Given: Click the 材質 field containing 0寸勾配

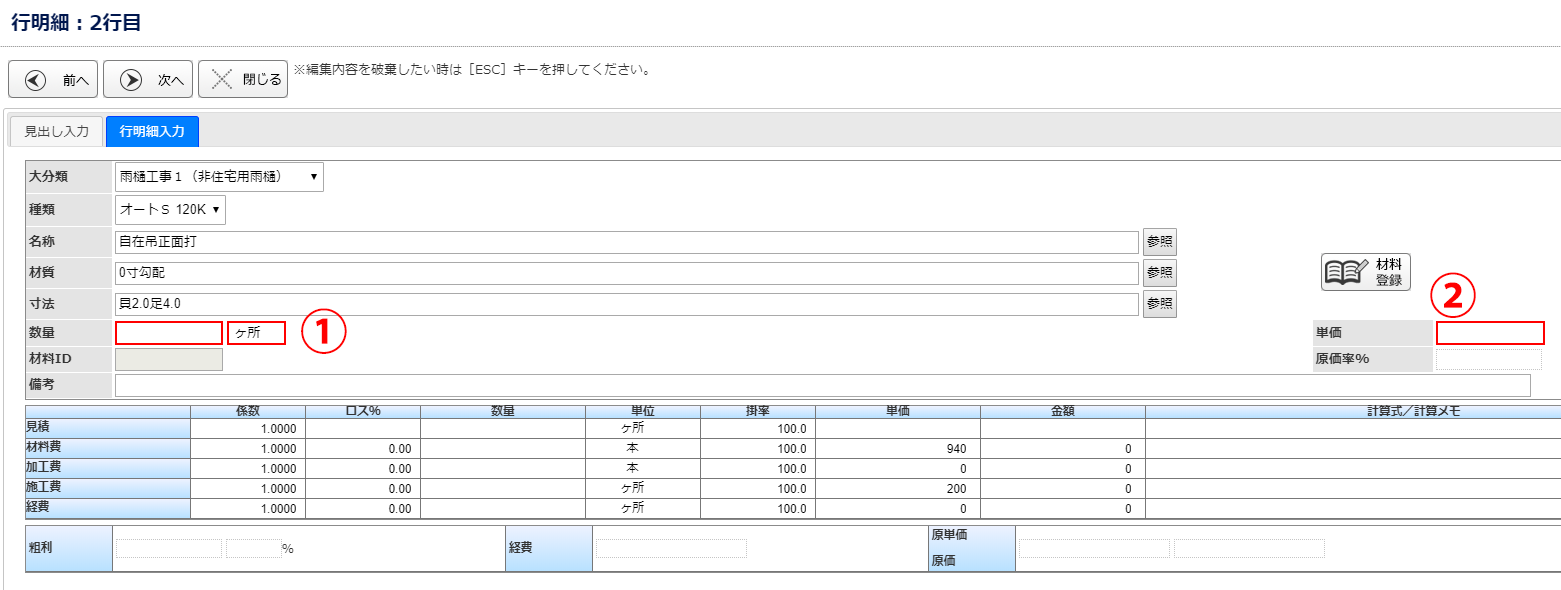Looking at the screenshot, I should pyautogui.click(x=626, y=273).
